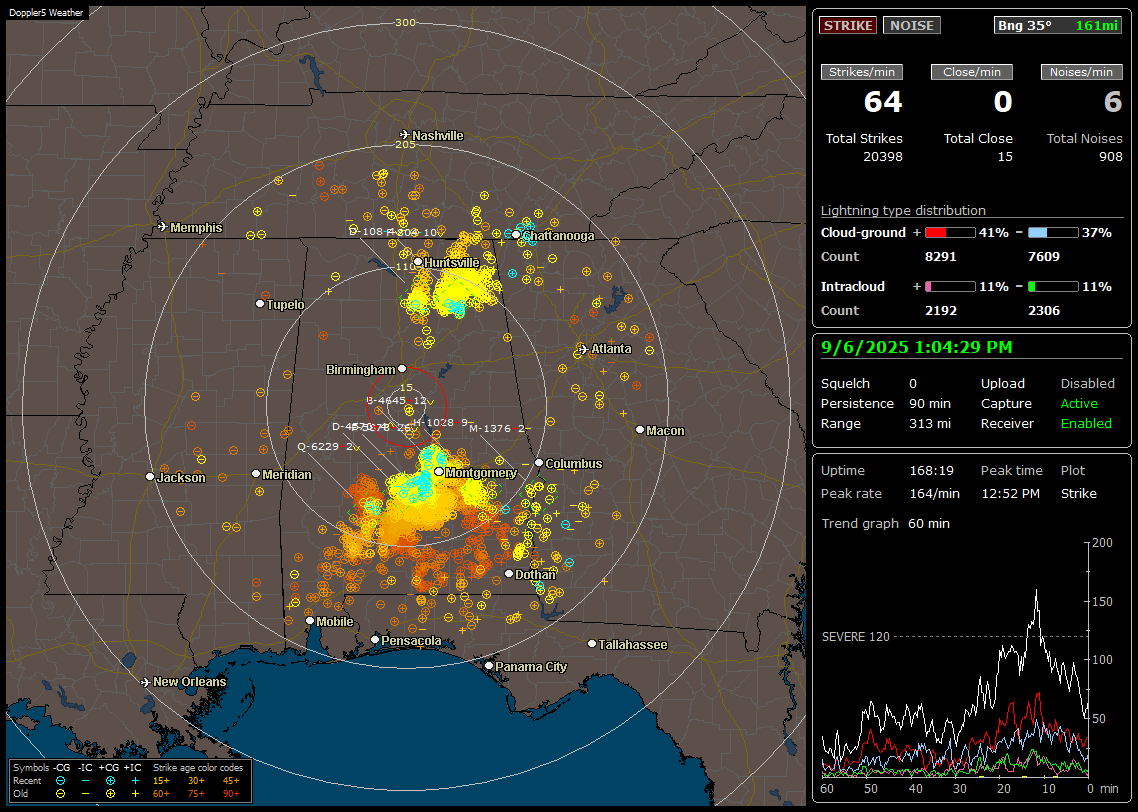Click the SEVERE 120 threshold label
This screenshot has height=812, width=1138.
point(855,636)
